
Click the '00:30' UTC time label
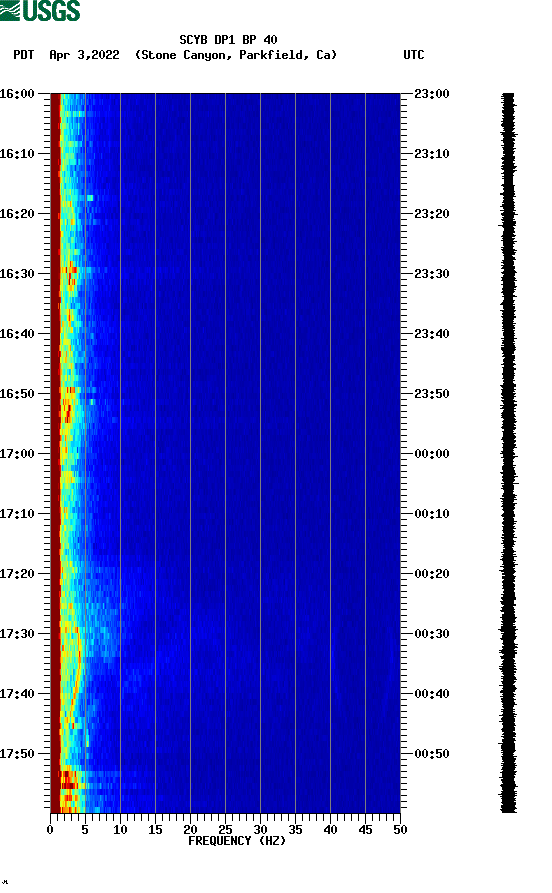point(432,634)
